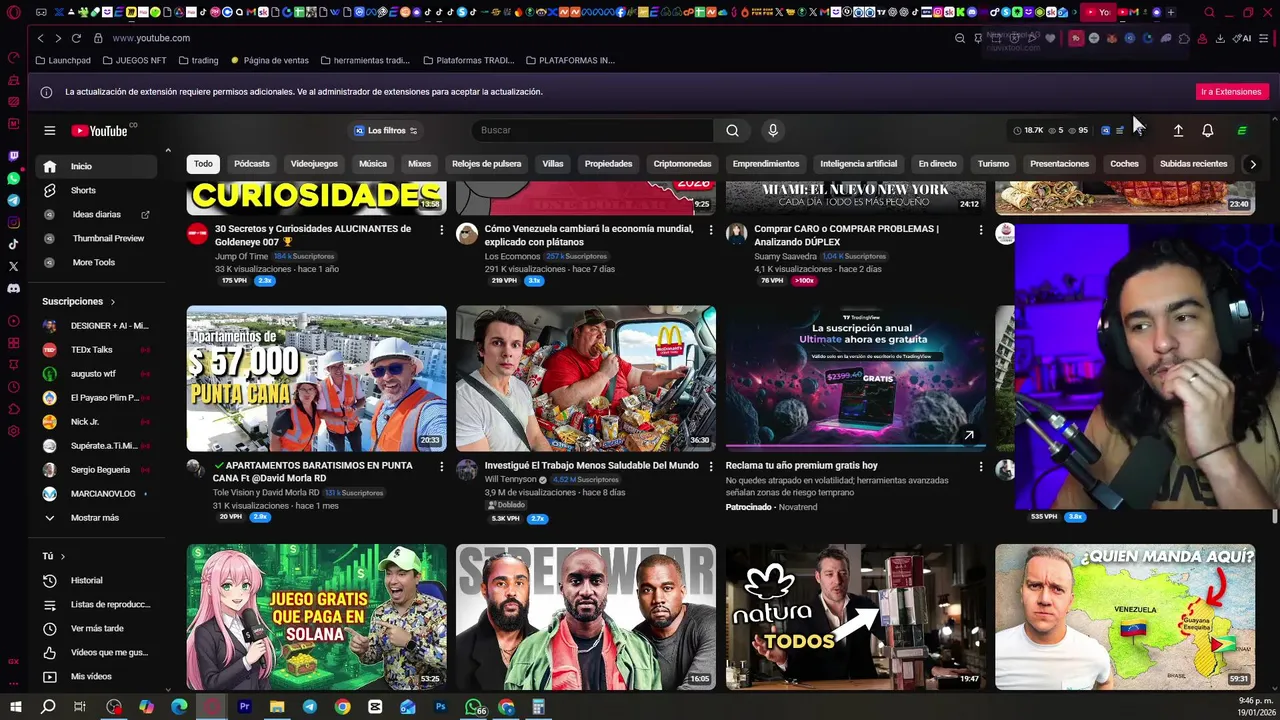Expand the Suscripciones section

pyautogui.click(x=78, y=301)
